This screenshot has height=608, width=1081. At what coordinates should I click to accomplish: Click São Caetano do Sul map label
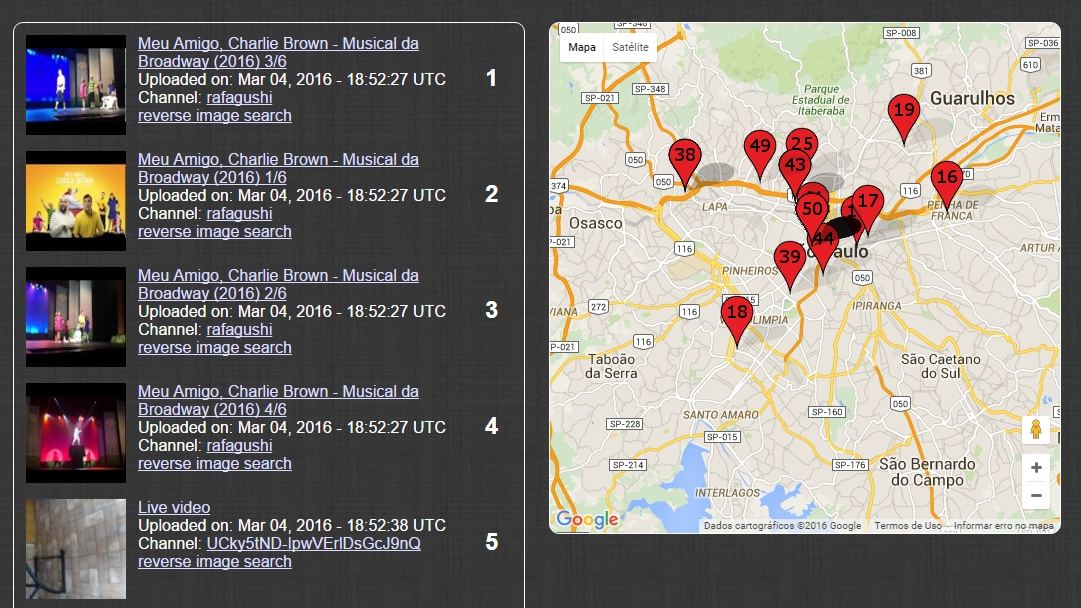940,366
